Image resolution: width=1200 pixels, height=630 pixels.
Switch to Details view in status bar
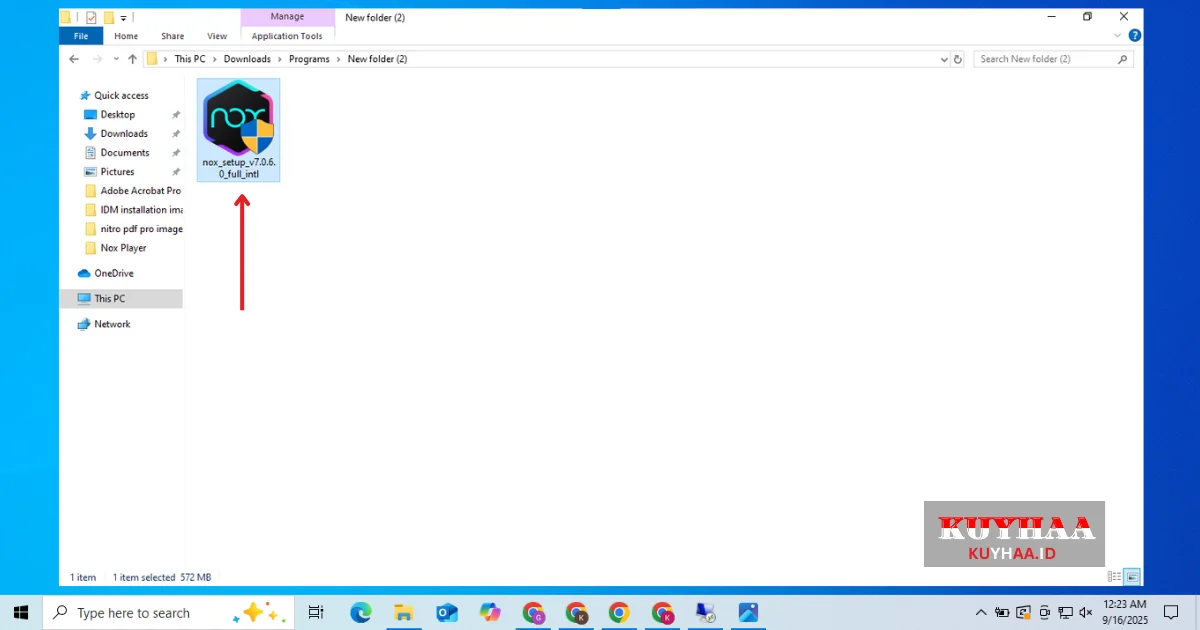(x=1114, y=577)
